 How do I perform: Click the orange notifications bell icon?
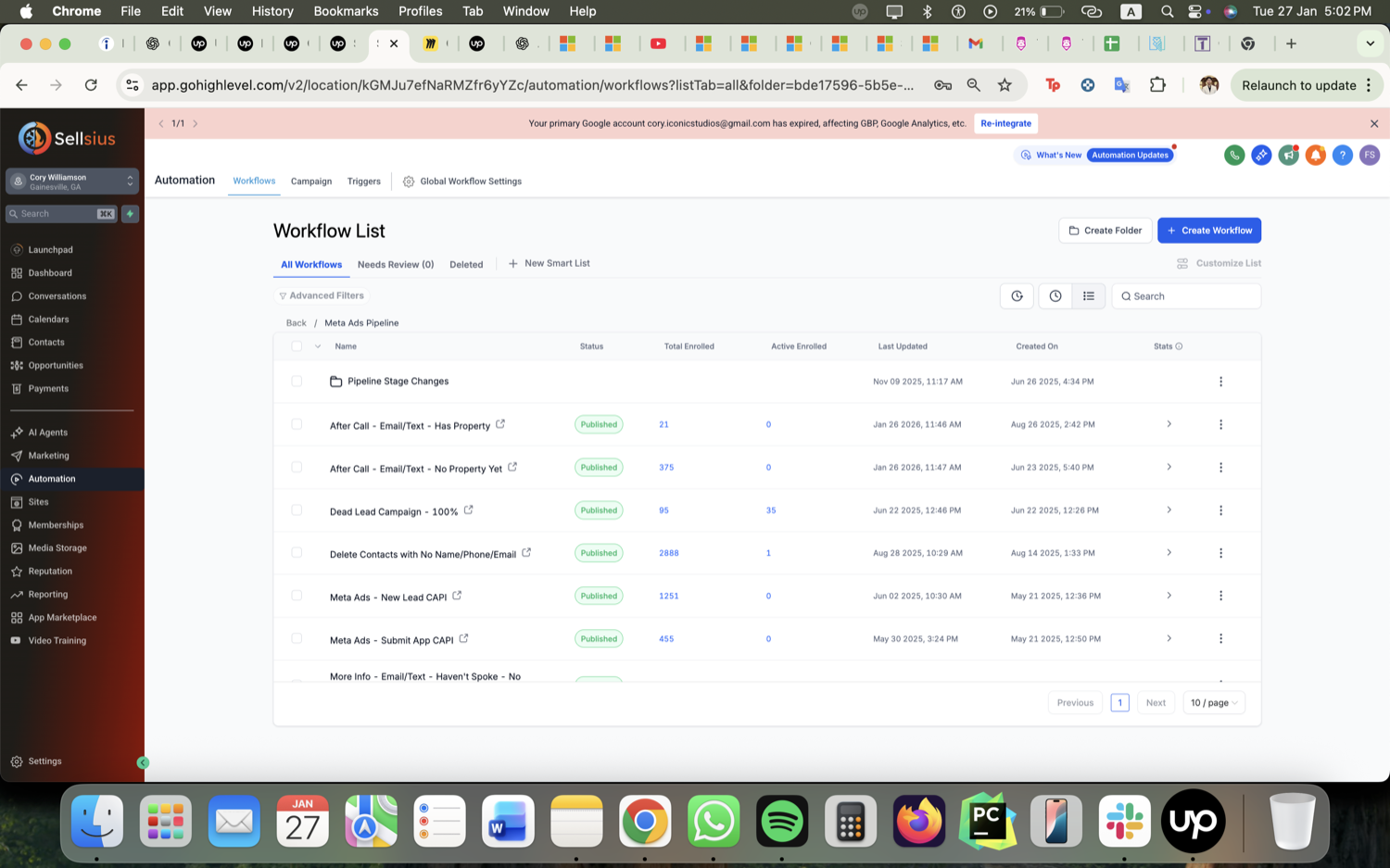point(1315,155)
